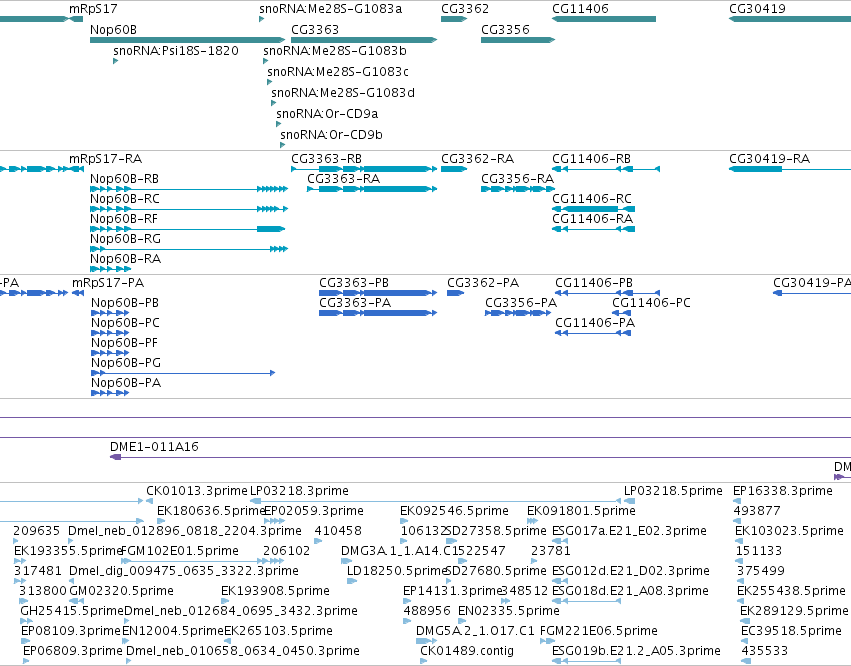Select the CG11406-PB protein feature
Image resolution: width=851 pixels, height=666 pixels.
607,293
